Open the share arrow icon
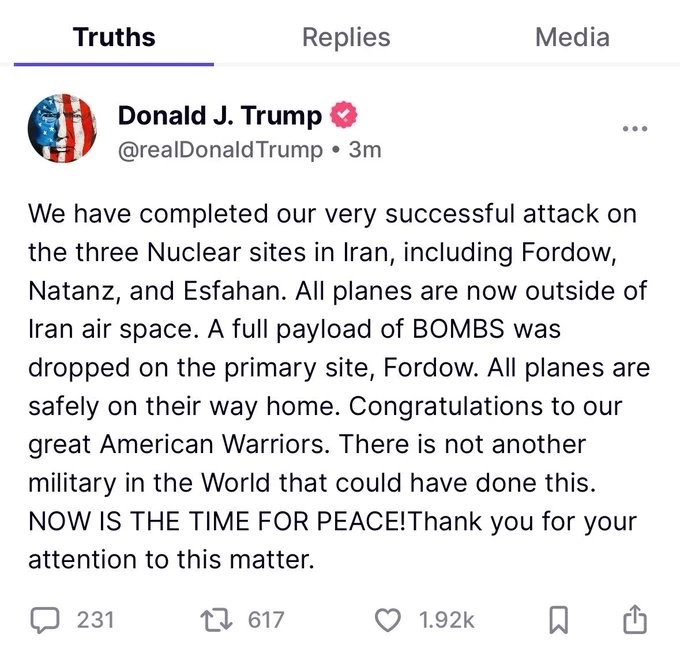Image resolution: width=680 pixels, height=660 pixels. point(634,620)
